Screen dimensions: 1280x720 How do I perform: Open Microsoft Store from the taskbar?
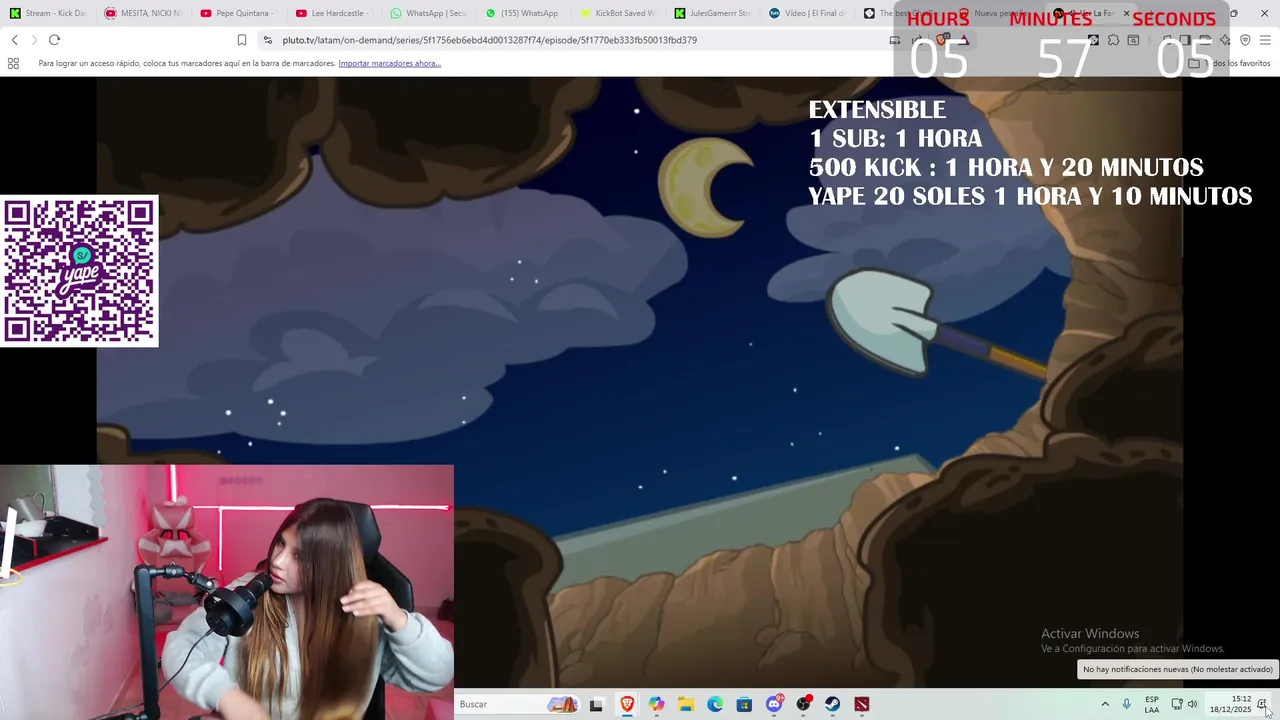coord(744,704)
